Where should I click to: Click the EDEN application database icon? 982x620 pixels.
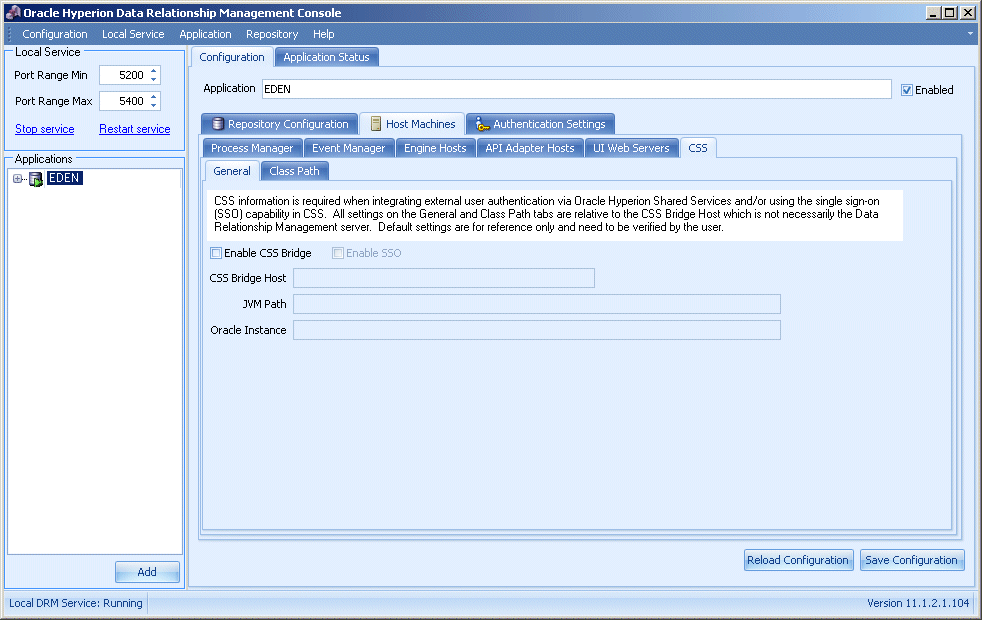[x=36, y=179]
